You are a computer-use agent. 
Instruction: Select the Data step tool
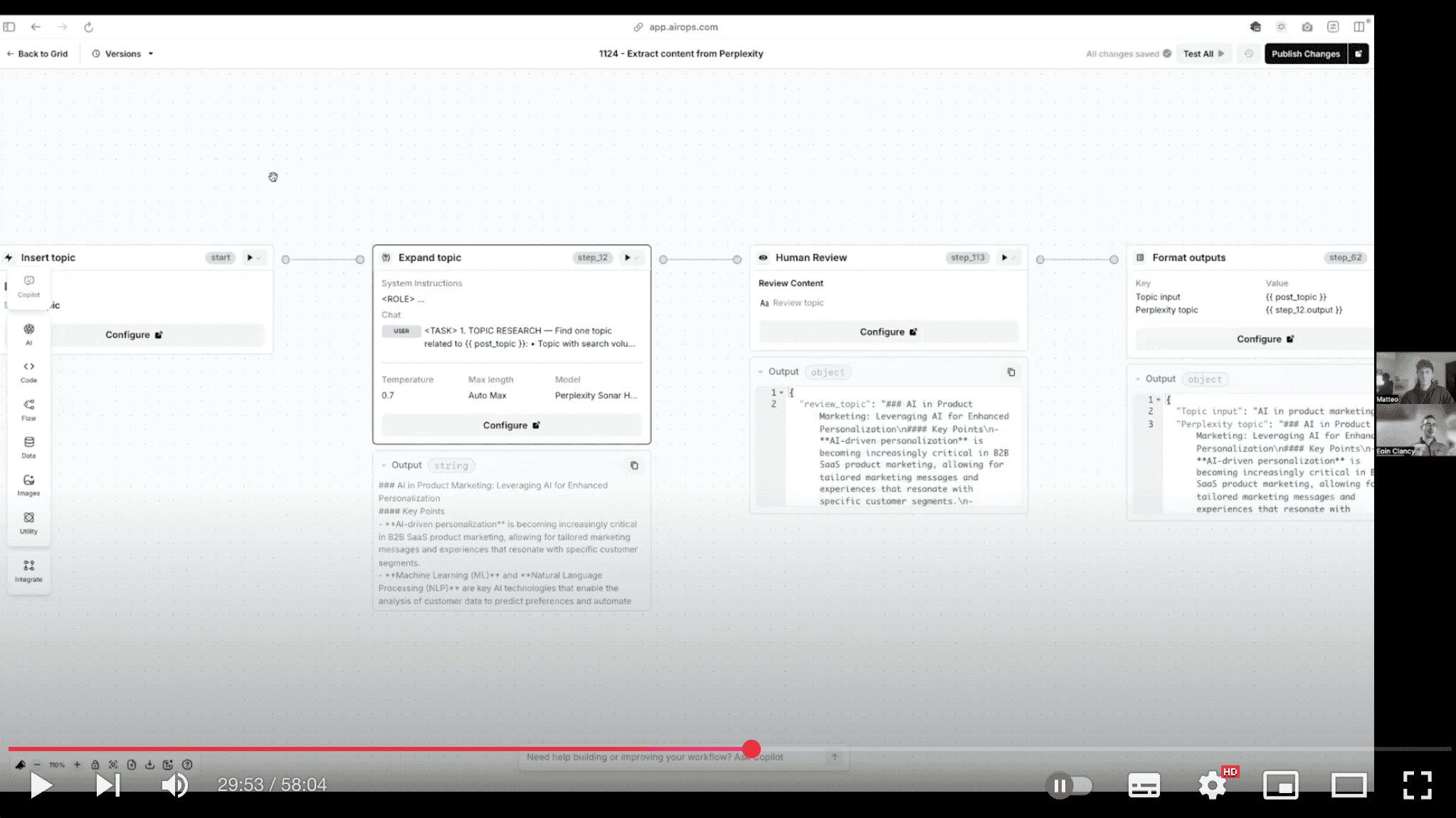[29, 447]
